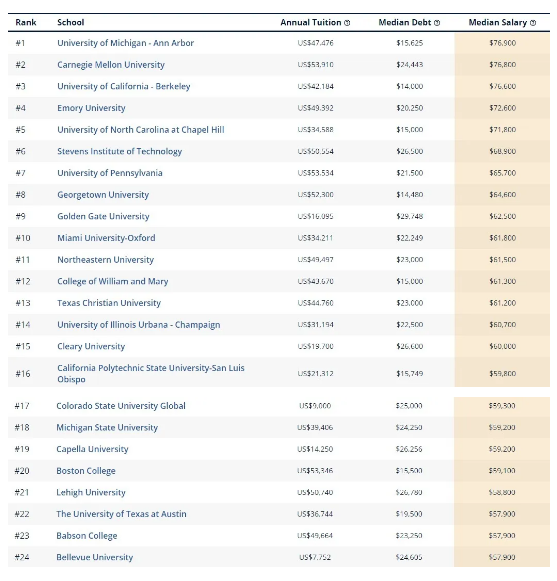The image size is (557, 581).
Task: Visit Cleary University school page
Action: point(91,346)
